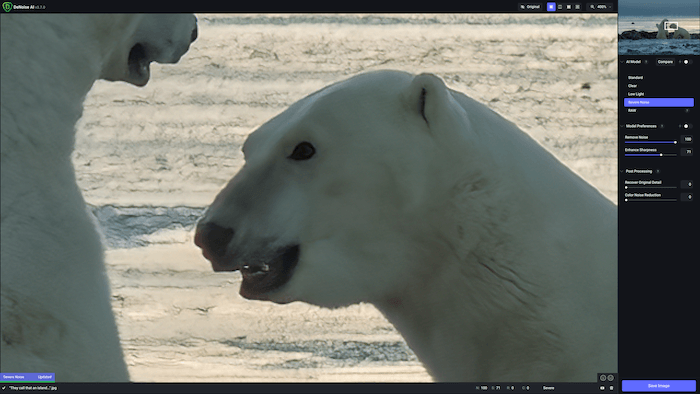Edit the Color Noise Reduction value field
Image resolution: width=700 pixels, height=394 pixels.
688,197
